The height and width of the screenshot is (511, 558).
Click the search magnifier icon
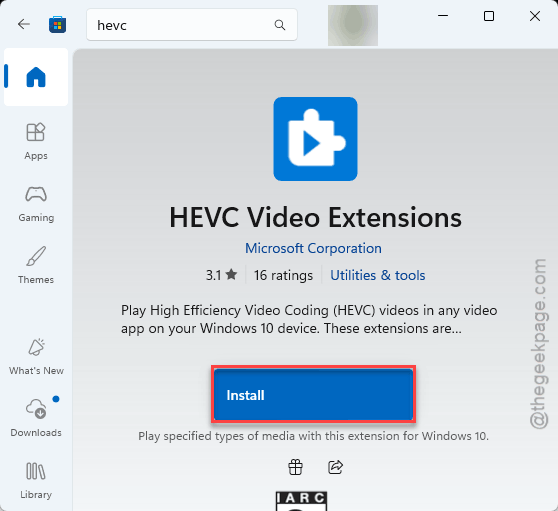(x=280, y=25)
